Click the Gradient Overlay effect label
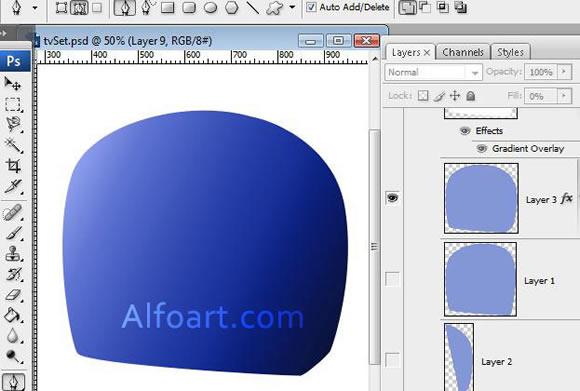Image resolution: width=580 pixels, height=391 pixels. [x=528, y=149]
